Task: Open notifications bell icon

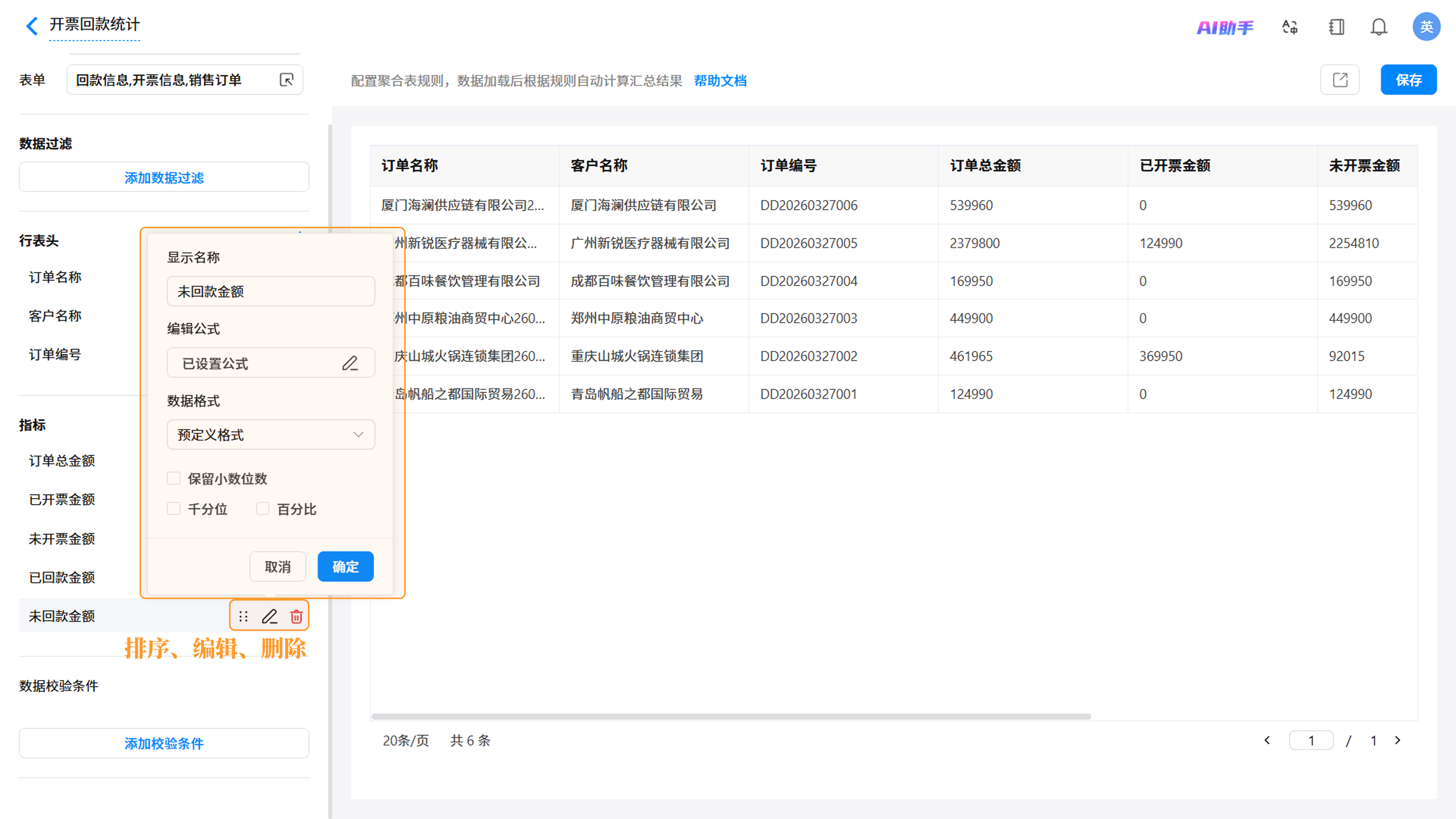Action: click(1379, 27)
